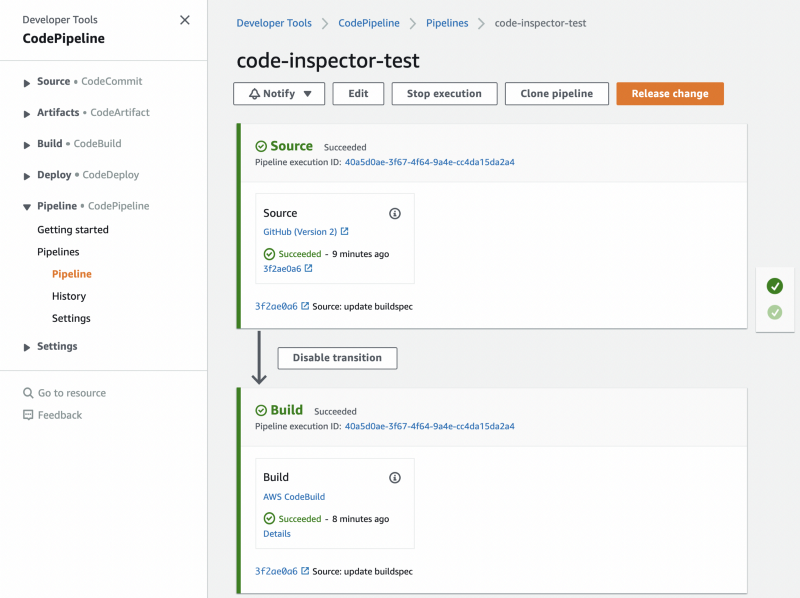Click the orange Release change button
Viewport: 800px width, 598px height.
670,94
